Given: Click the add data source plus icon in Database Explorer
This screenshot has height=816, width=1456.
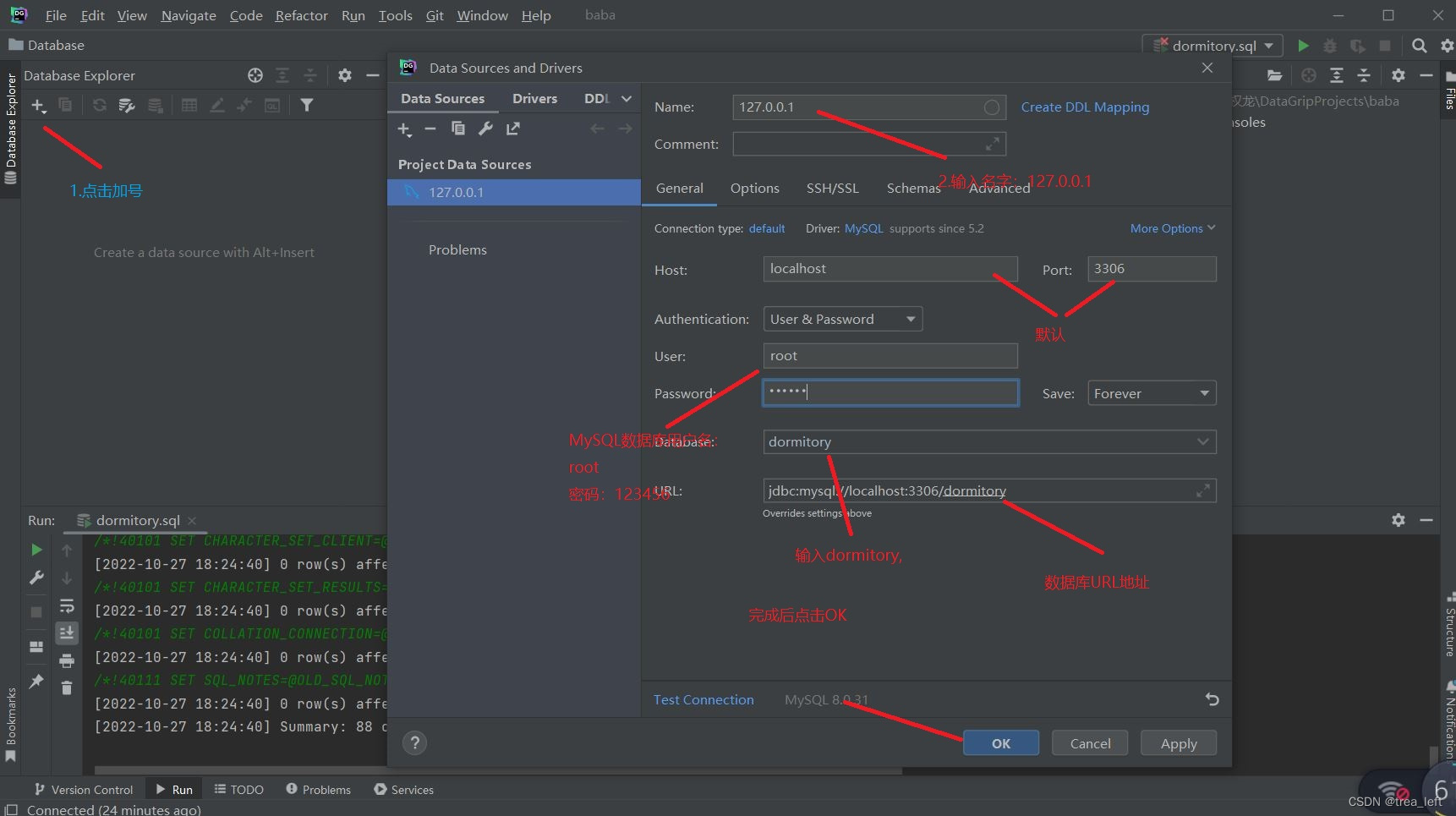Looking at the screenshot, I should [x=38, y=106].
